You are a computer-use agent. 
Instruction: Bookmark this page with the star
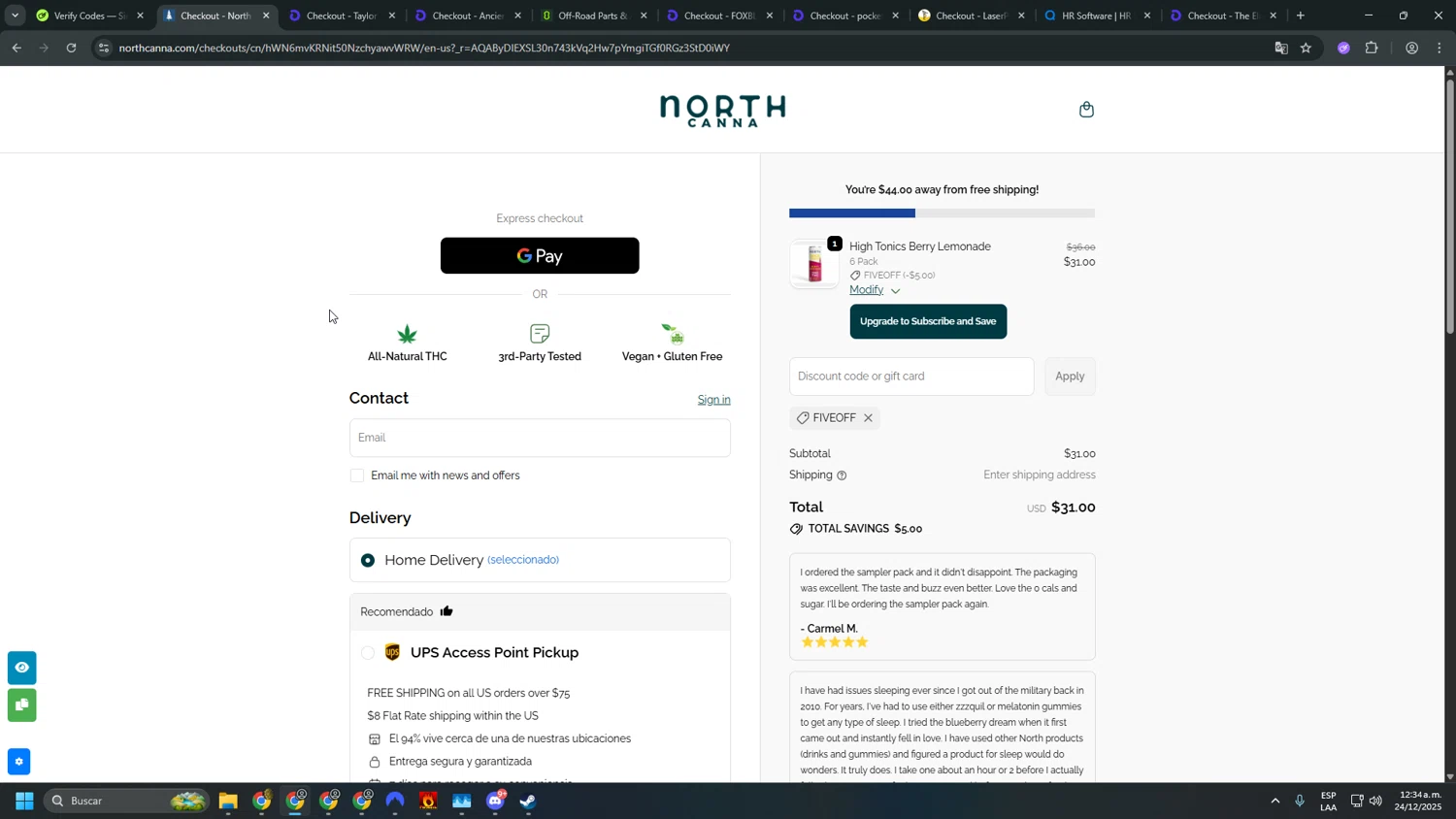coord(1307,48)
